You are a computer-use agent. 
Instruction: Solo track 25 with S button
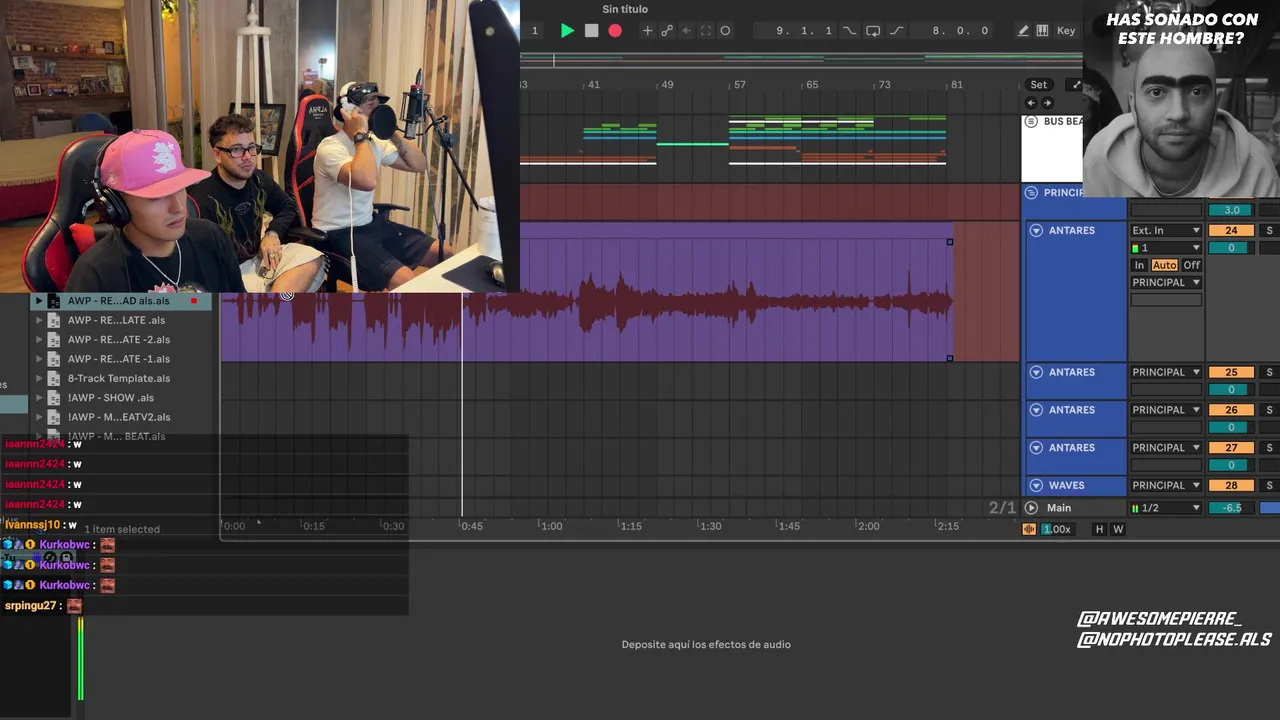[1269, 372]
